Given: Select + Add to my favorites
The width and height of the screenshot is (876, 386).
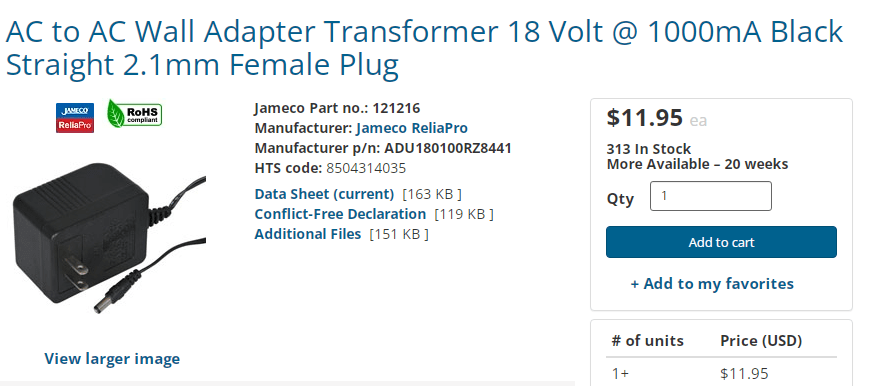Looking at the screenshot, I should click(712, 284).
